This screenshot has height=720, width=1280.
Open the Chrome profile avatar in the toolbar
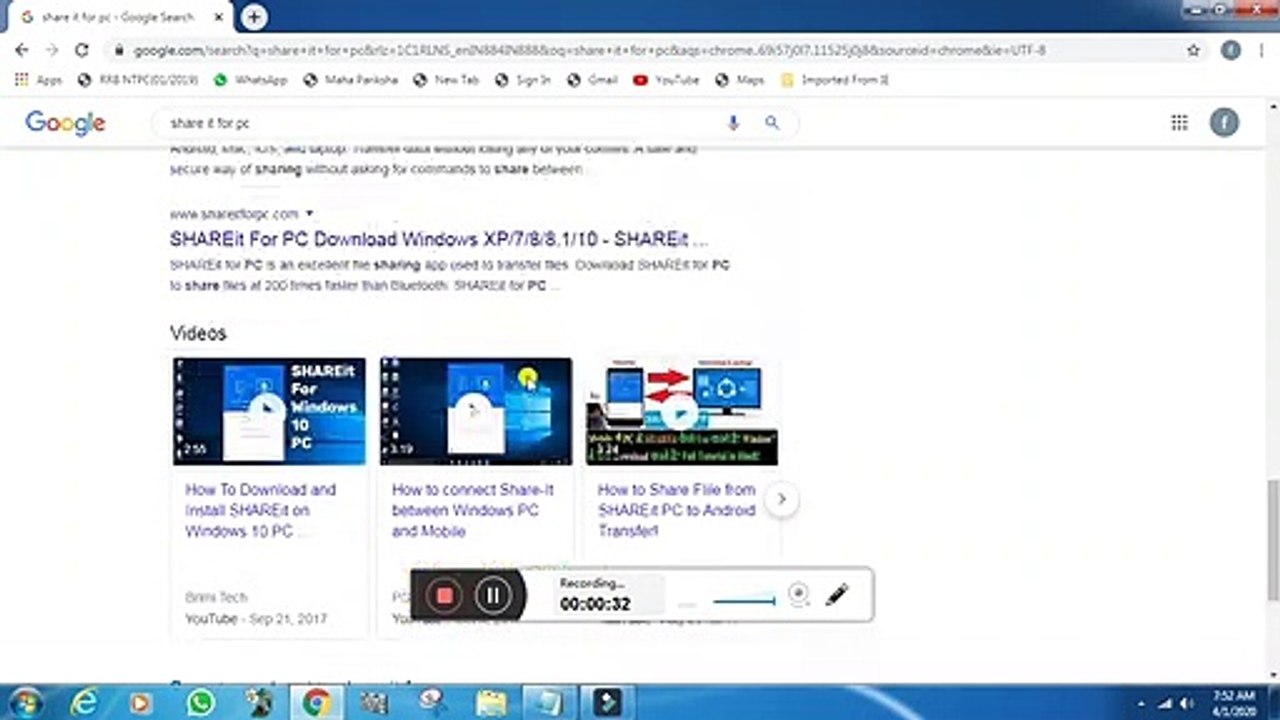1231,50
